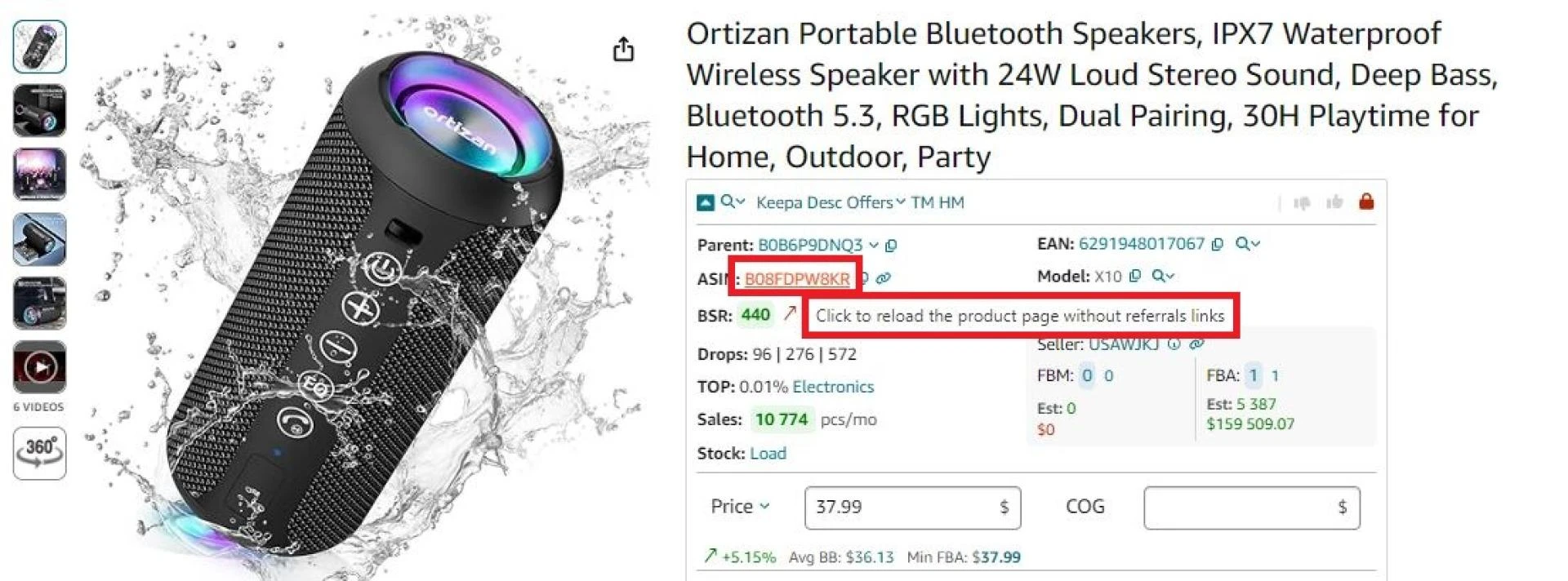Image resolution: width=1568 pixels, height=581 pixels.
Task: Collapse the Keepa widget panel
Action: (704, 202)
